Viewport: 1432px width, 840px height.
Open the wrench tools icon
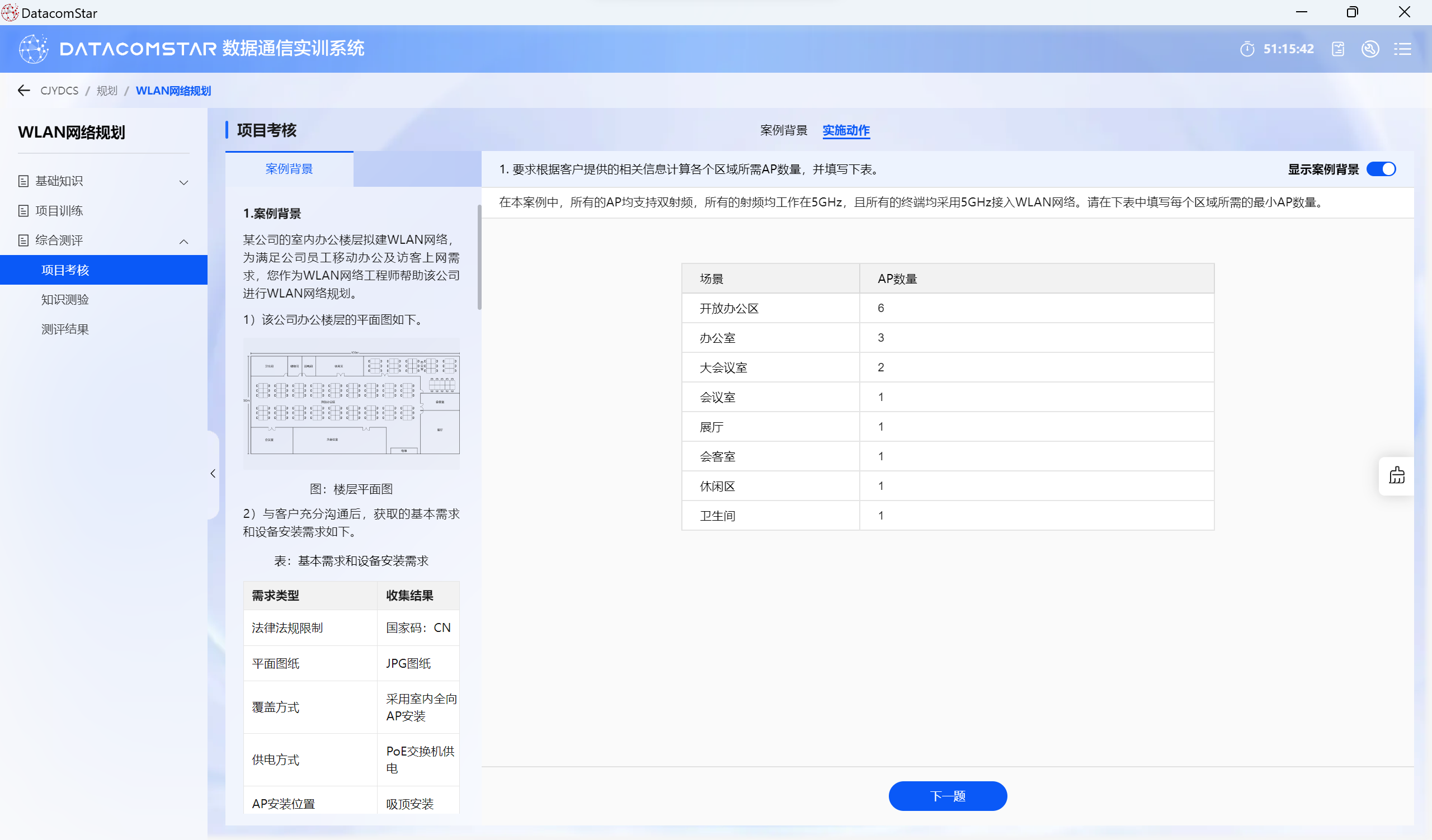[x=1370, y=49]
